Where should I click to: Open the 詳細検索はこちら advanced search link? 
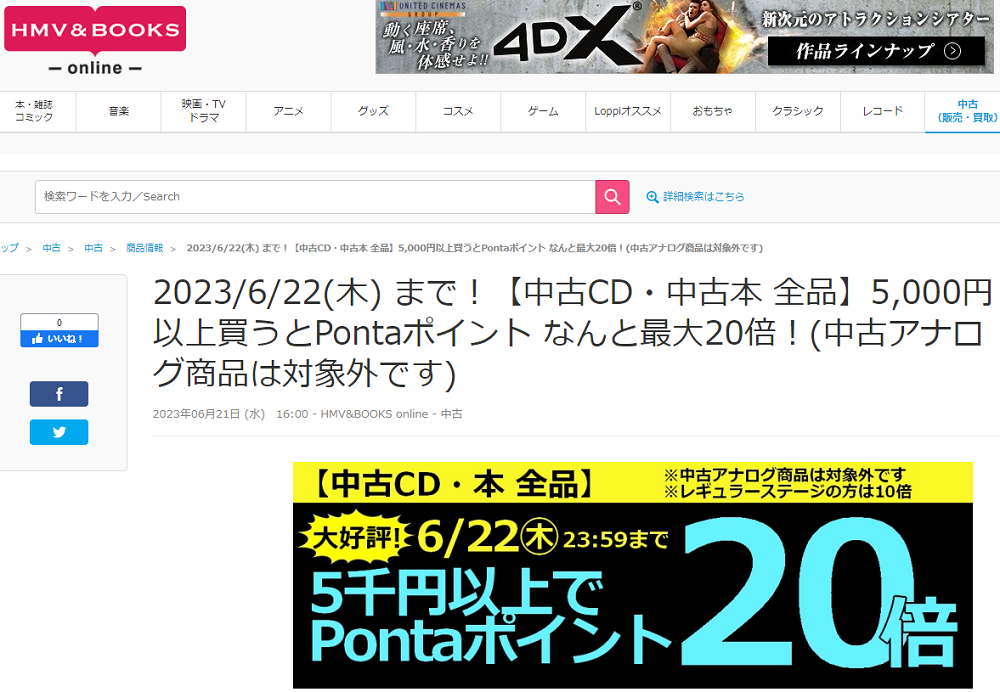696,196
